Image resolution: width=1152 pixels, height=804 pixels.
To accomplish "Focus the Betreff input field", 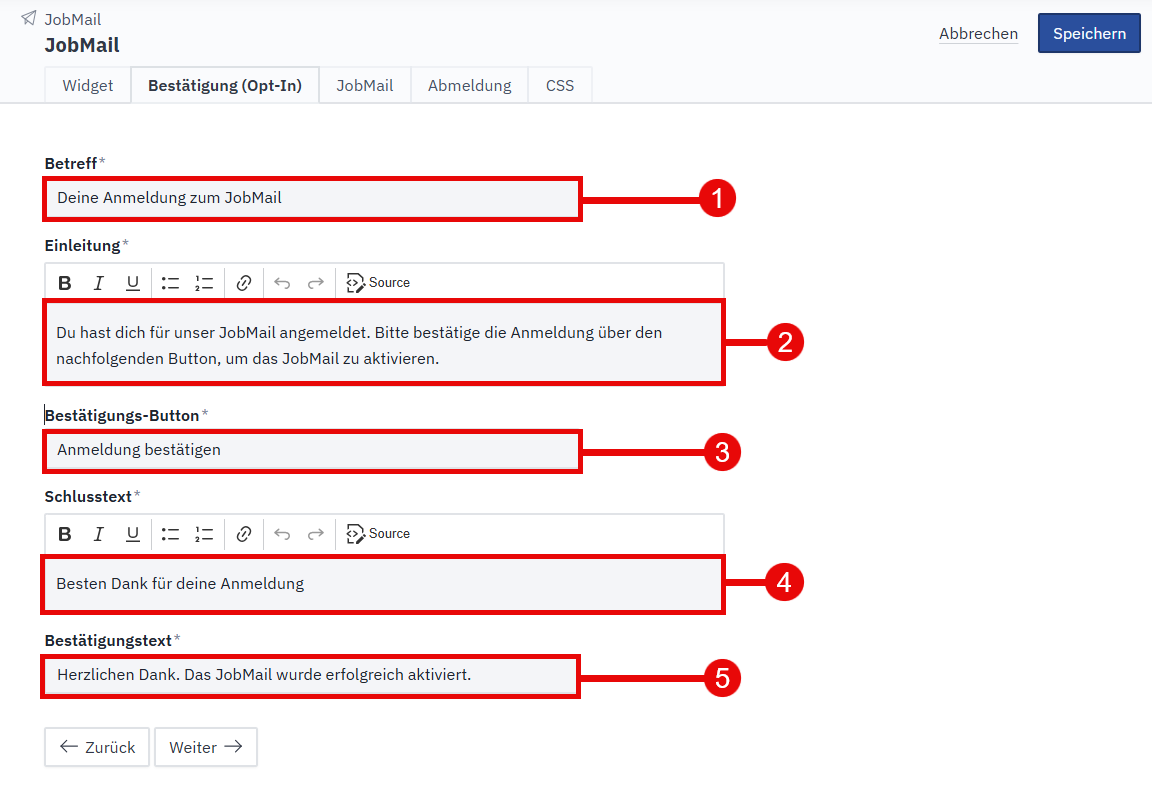I will (312, 198).
